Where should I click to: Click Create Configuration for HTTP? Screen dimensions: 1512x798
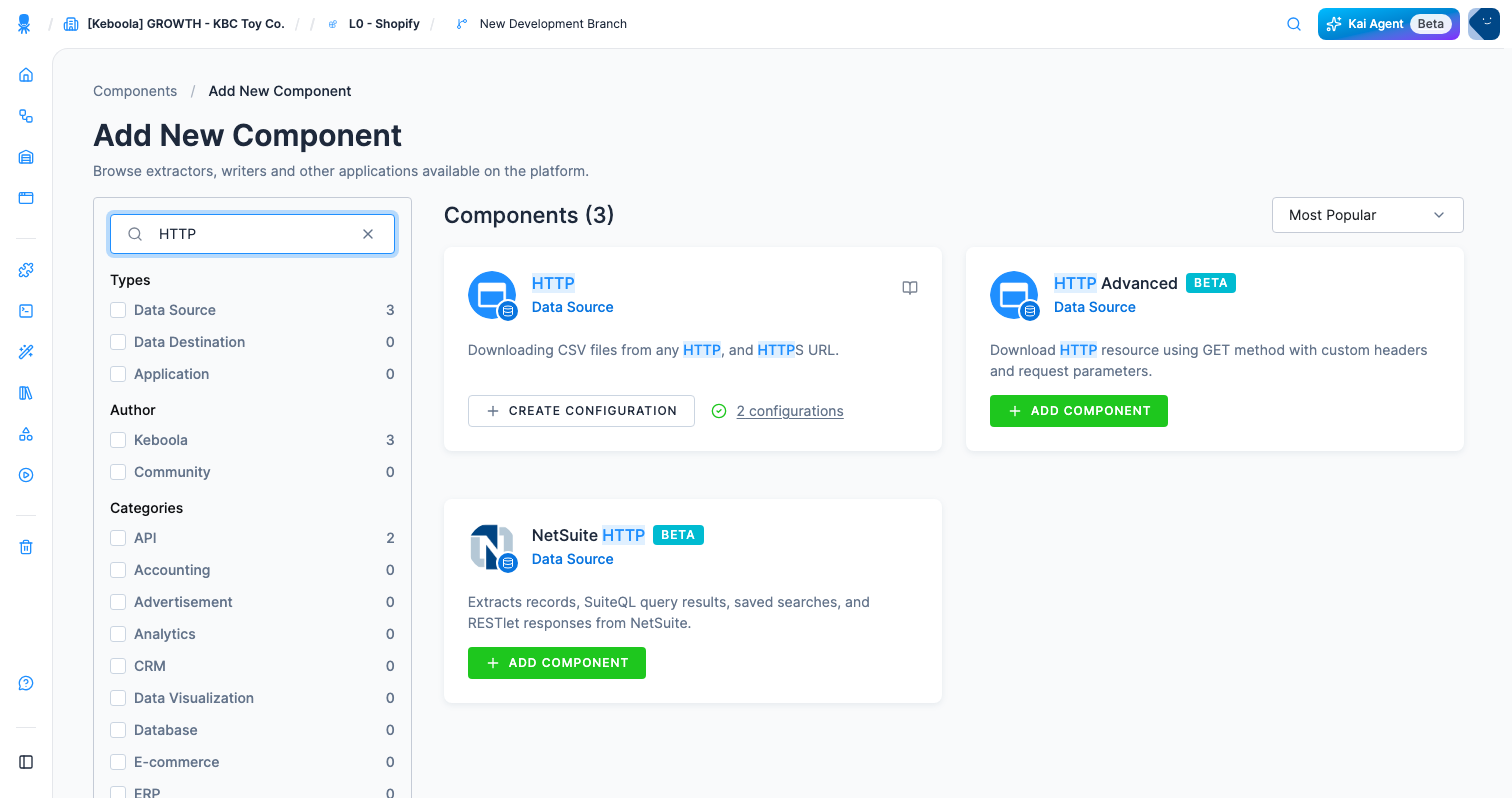[581, 411]
